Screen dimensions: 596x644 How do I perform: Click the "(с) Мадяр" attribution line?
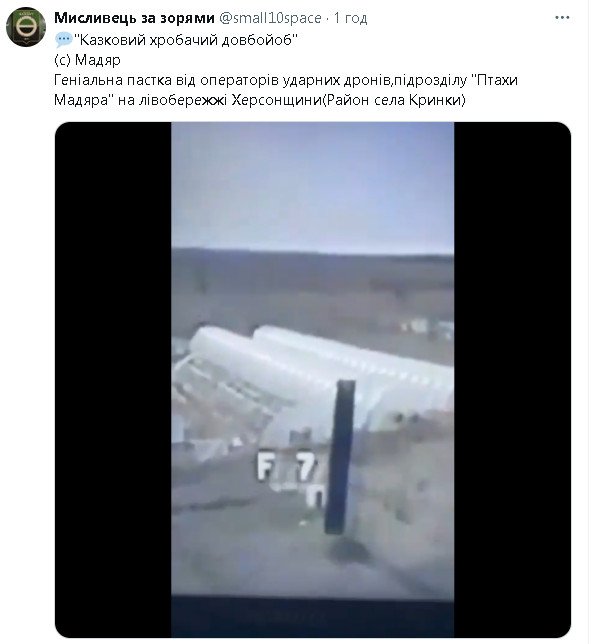pyautogui.click(x=88, y=60)
